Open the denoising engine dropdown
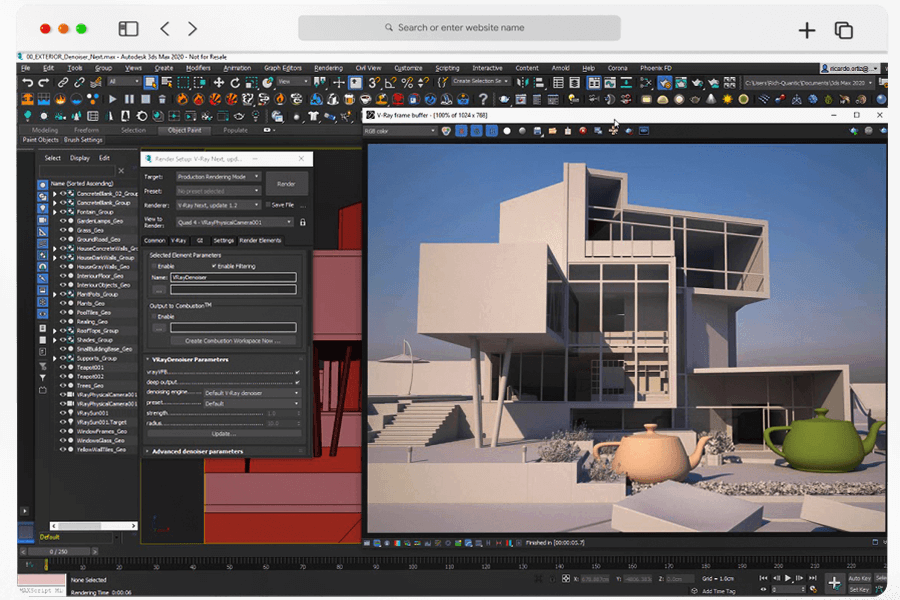The width and height of the screenshot is (900, 600). (252, 393)
